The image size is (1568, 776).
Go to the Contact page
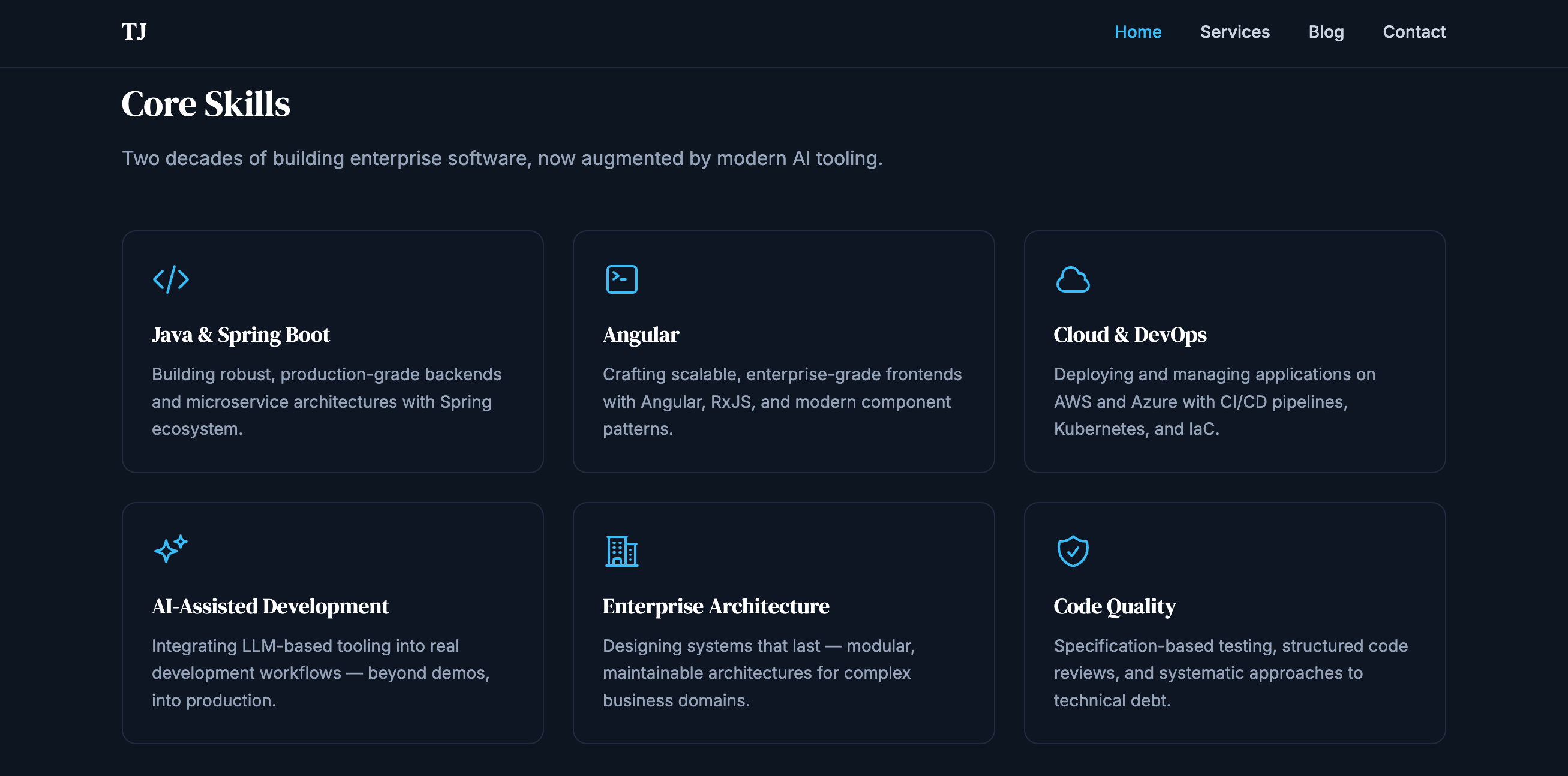1414,32
